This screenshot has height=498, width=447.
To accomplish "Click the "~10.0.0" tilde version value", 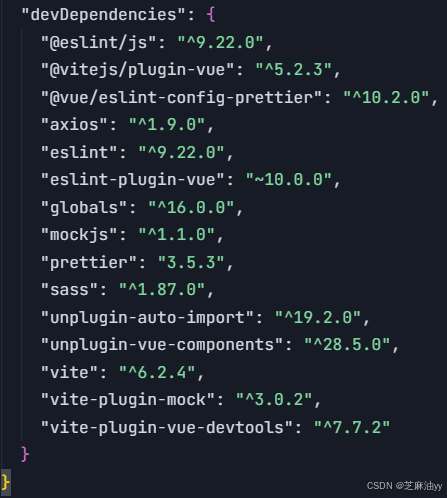I will [289, 180].
